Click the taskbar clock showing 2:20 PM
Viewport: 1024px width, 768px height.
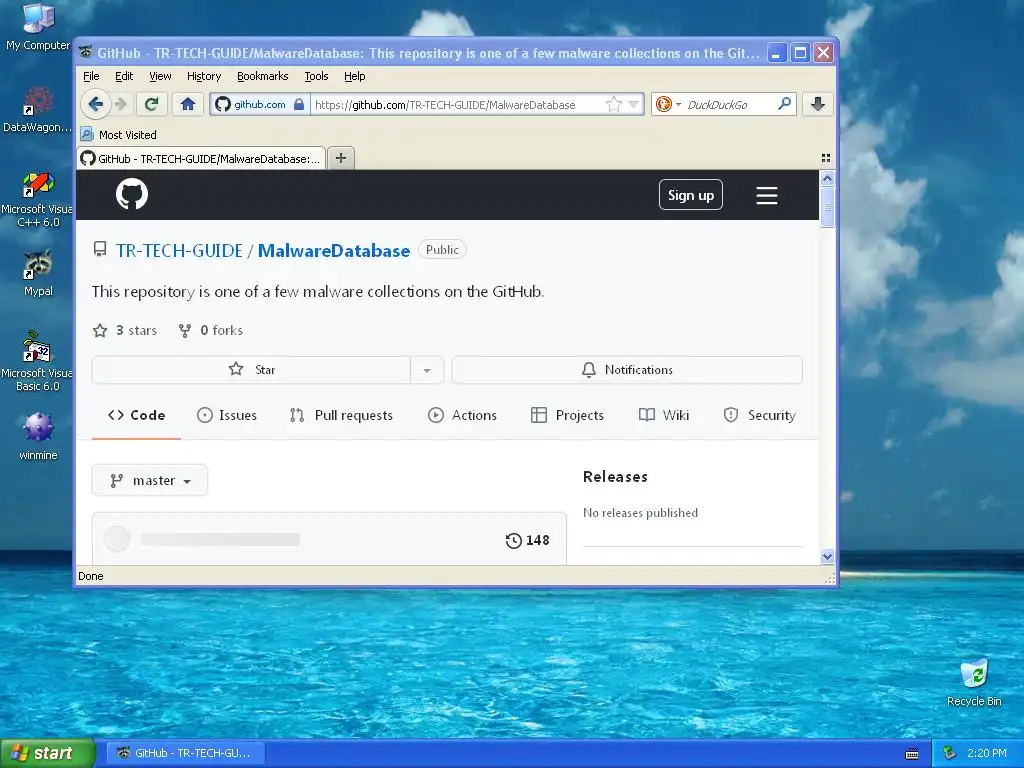click(986, 753)
